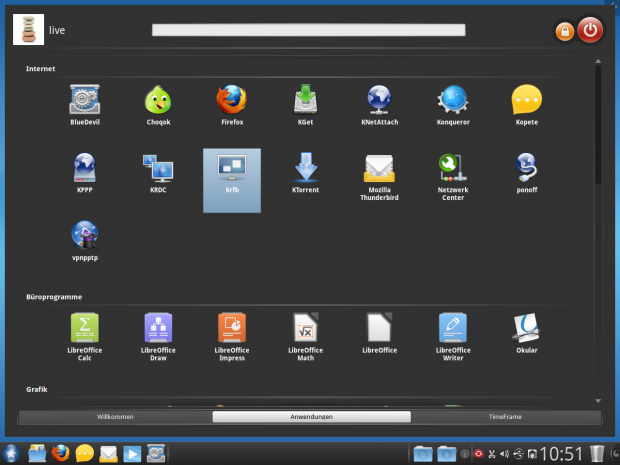
Task: Click the first folder icon near tray
Action: coord(423,454)
